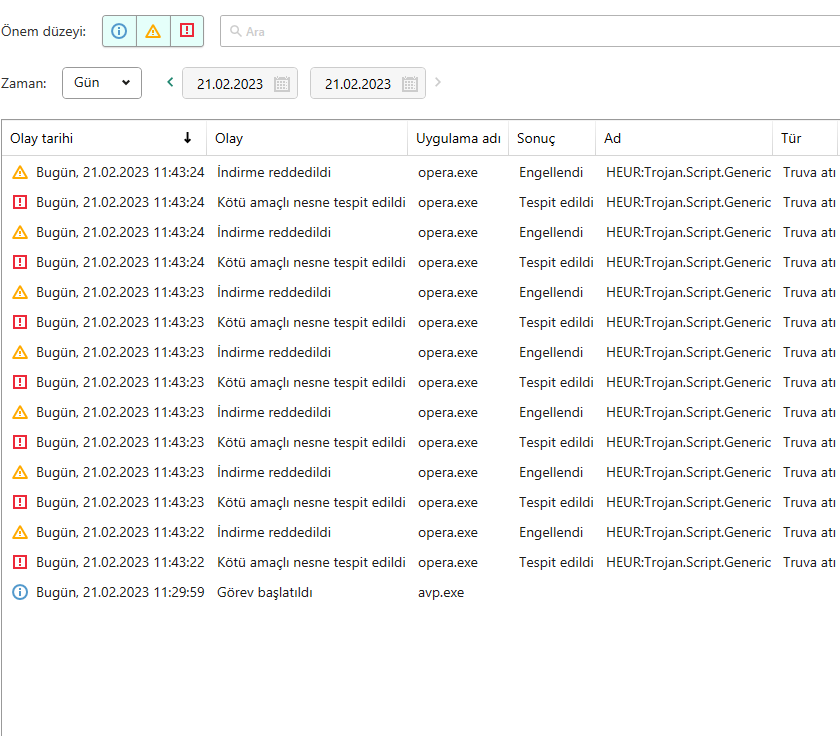
Task: Select the Görev başlatıldı event text
Action: click(265, 592)
